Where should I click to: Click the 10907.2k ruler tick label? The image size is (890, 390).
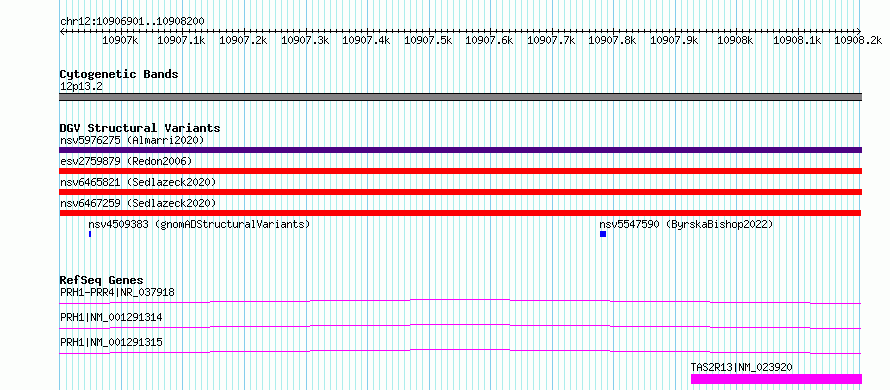(243, 40)
